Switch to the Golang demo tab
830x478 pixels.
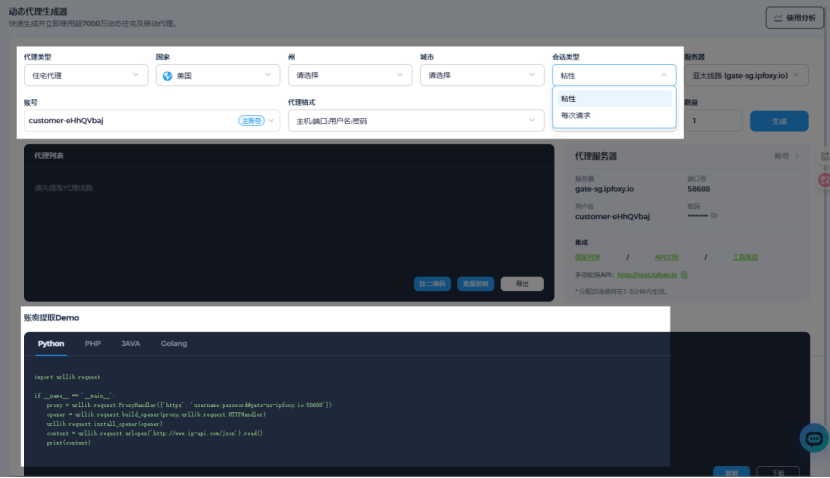pyautogui.click(x=173, y=343)
